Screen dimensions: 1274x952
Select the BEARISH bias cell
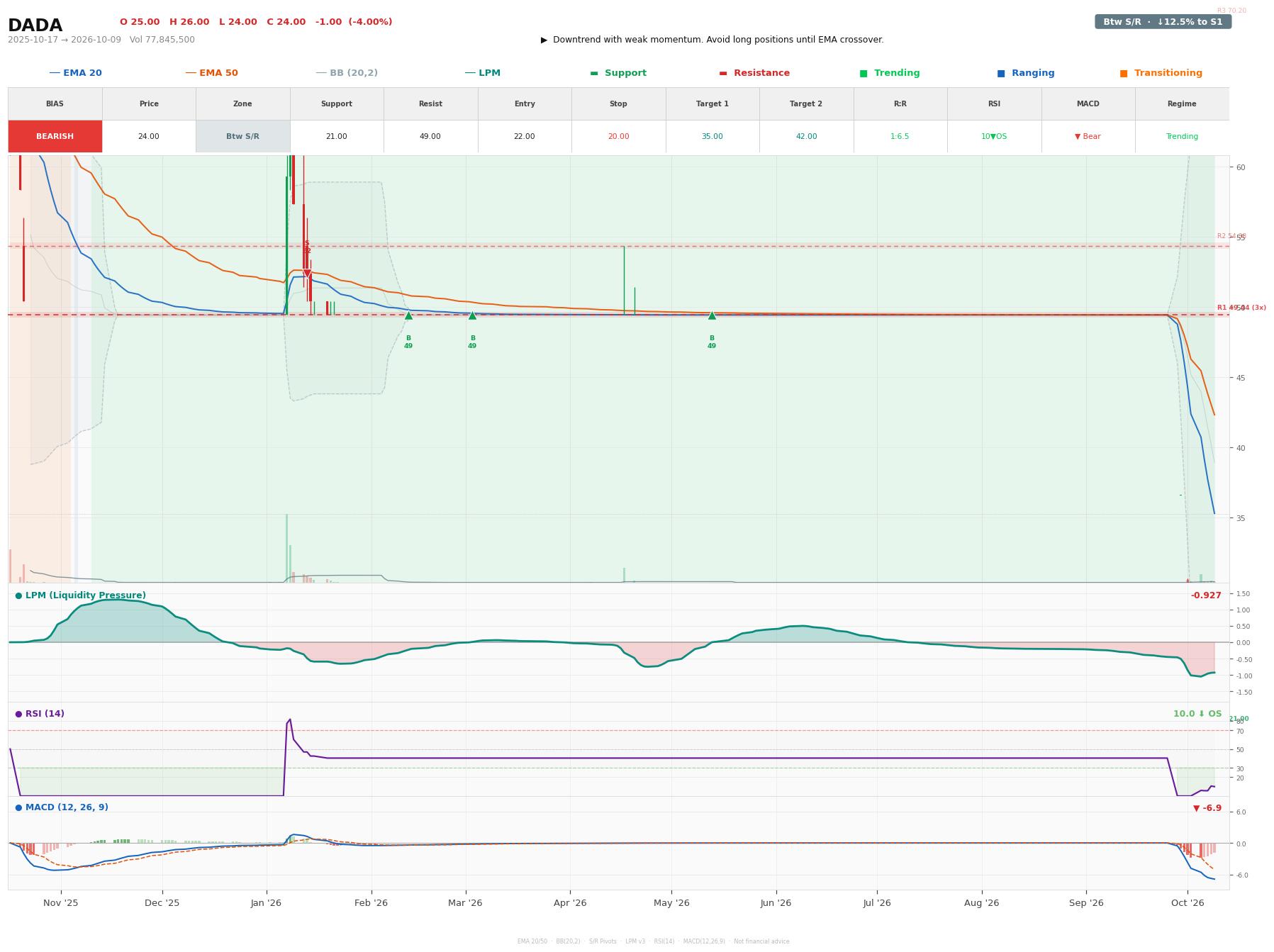click(55, 136)
